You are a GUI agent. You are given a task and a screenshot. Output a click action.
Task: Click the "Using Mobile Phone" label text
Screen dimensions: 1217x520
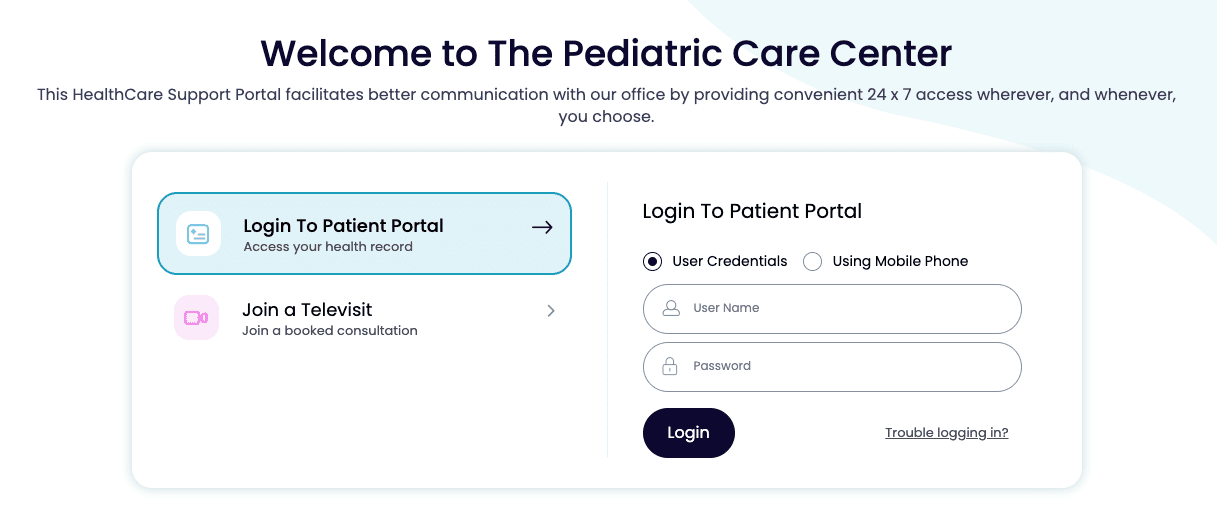tap(900, 262)
